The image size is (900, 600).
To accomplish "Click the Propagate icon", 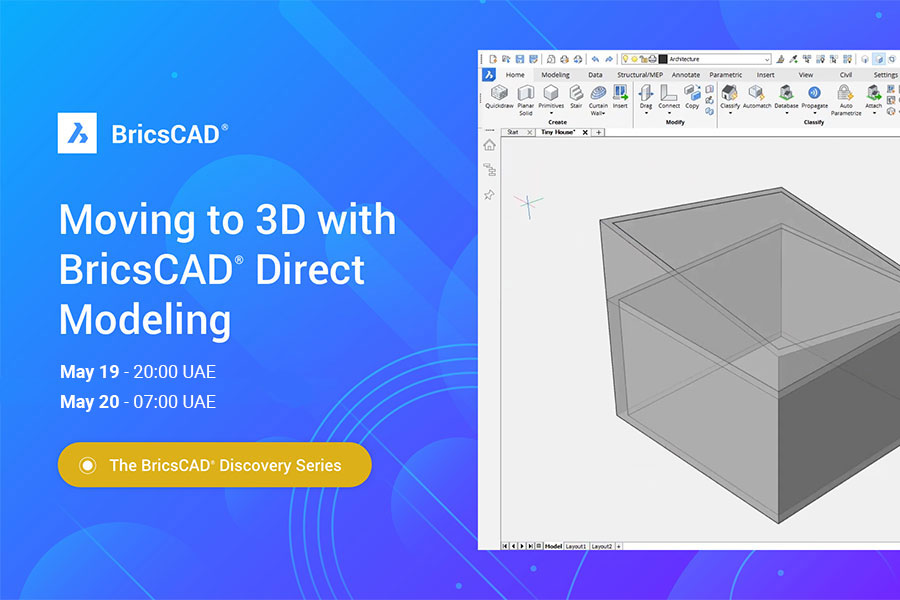I will 814,93.
